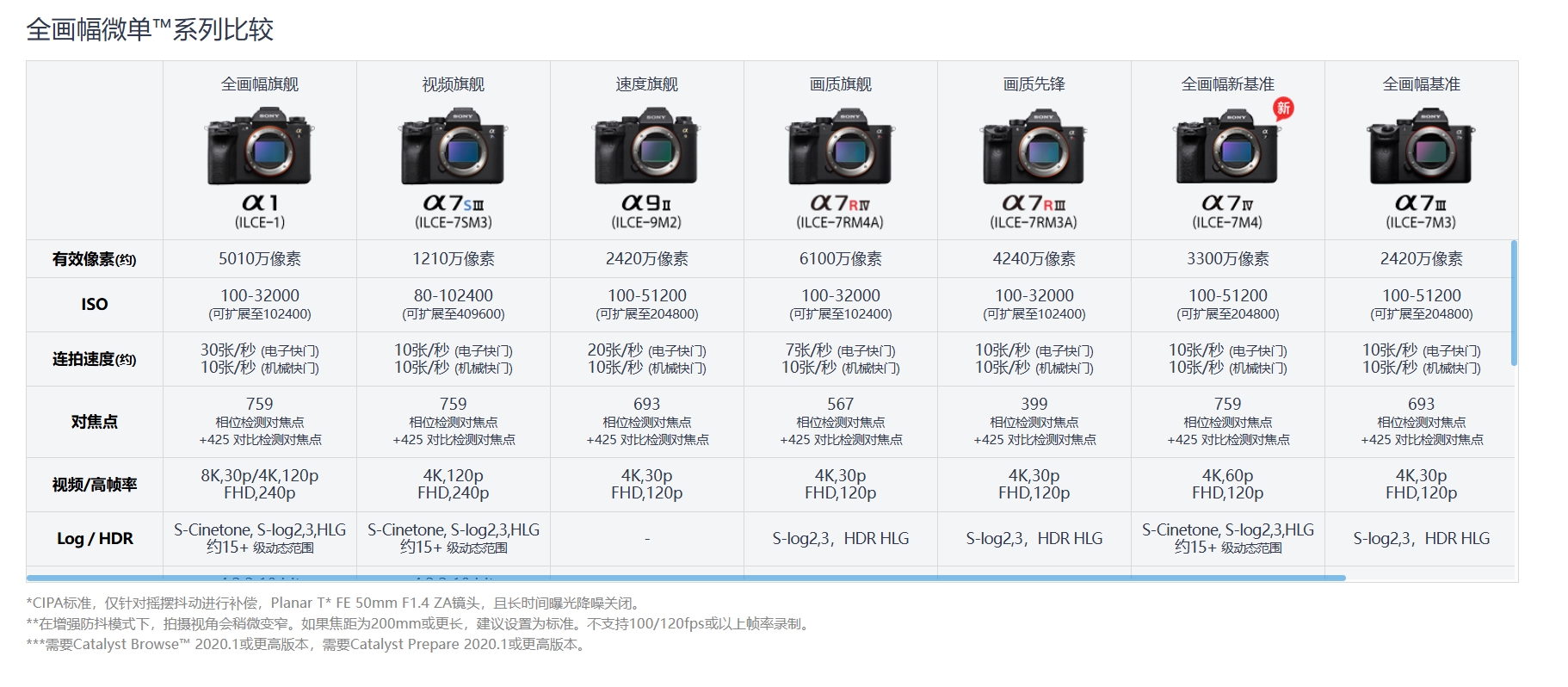The width and height of the screenshot is (1568, 687).
Task: Click the α7 IV camera product image
Action: [1227, 146]
